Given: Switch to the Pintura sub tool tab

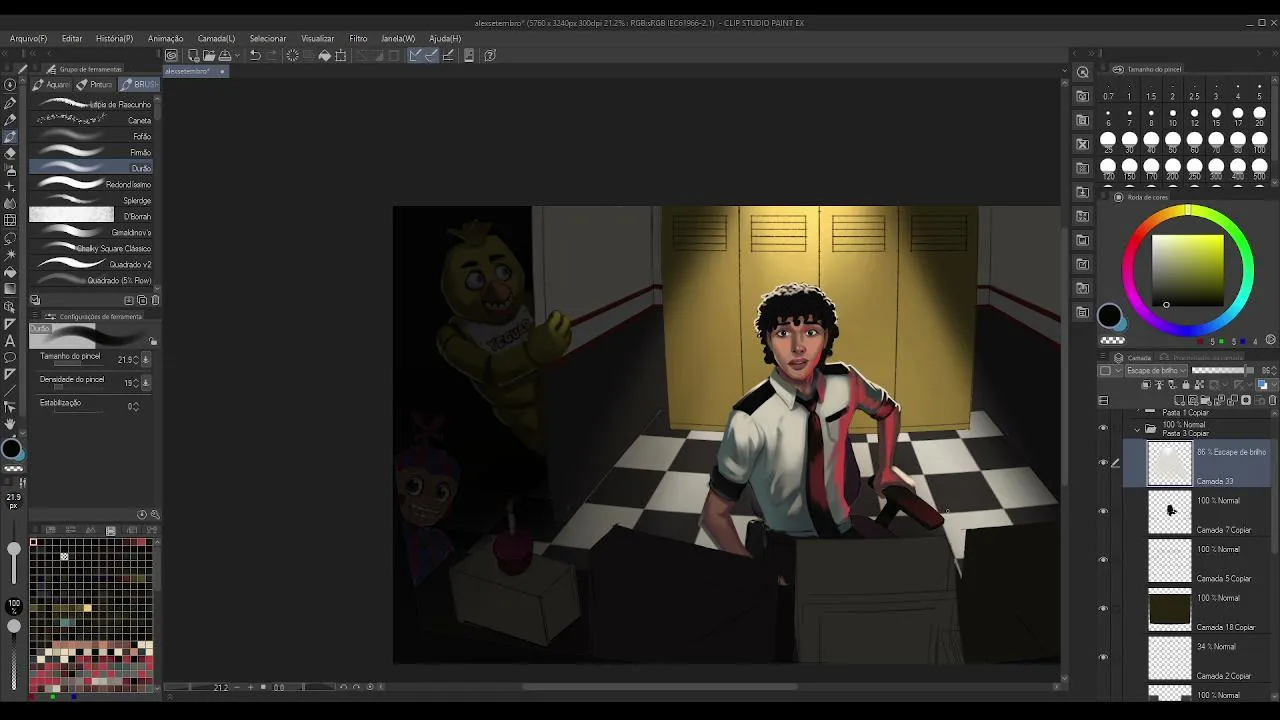Looking at the screenshot, I should (96, 85).
